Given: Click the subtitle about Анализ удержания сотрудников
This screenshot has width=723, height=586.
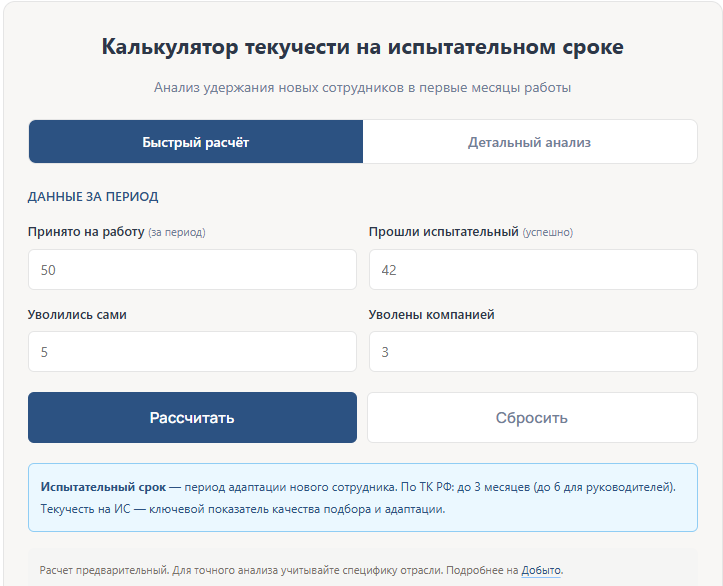Looking at the screenshot, I should pos(362,88).
